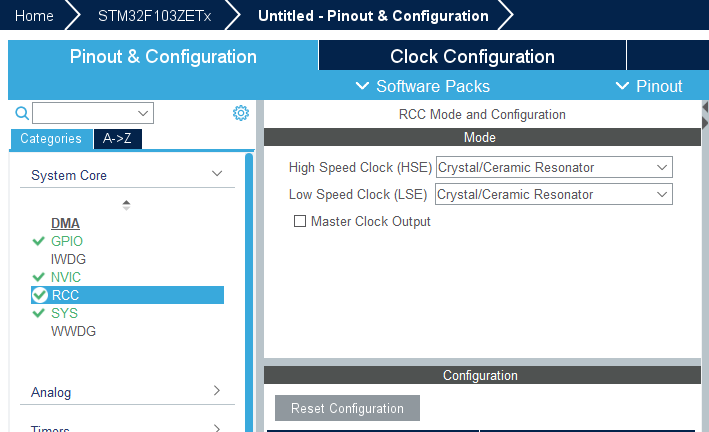Collapse the System Core category
This screenshot has width=709, height=432.
(x=217, y=174)
